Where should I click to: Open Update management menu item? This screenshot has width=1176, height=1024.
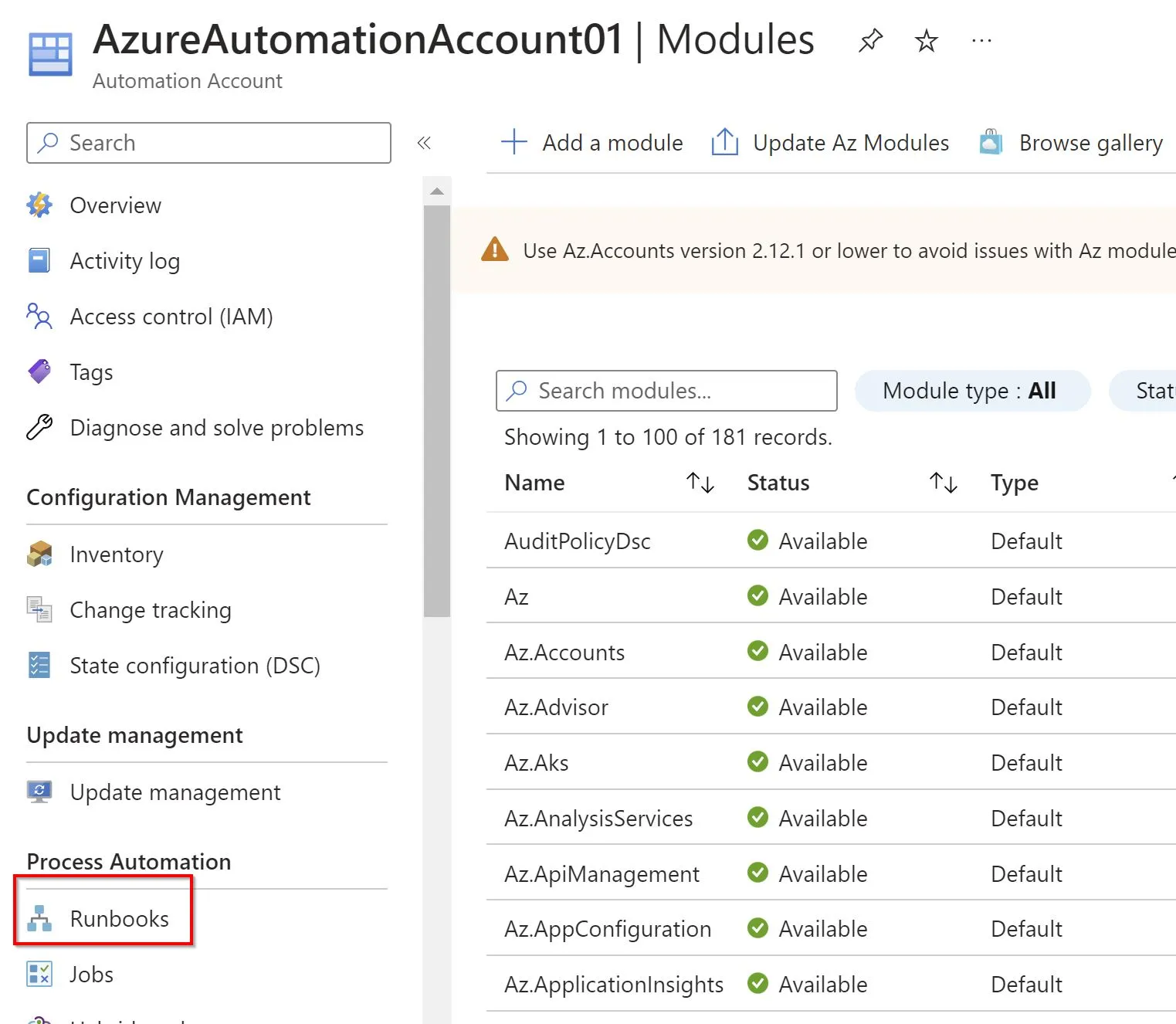(175, 792)
